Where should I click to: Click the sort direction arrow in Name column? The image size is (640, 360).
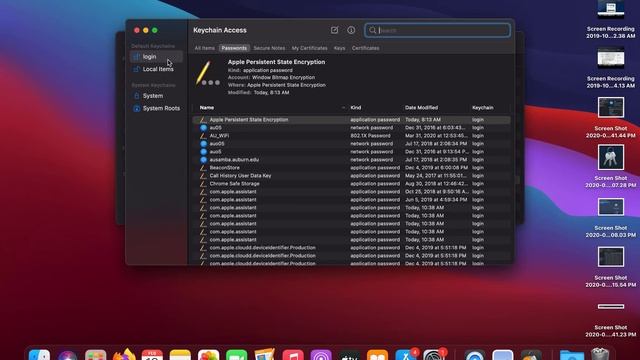[x=343, y=108]
